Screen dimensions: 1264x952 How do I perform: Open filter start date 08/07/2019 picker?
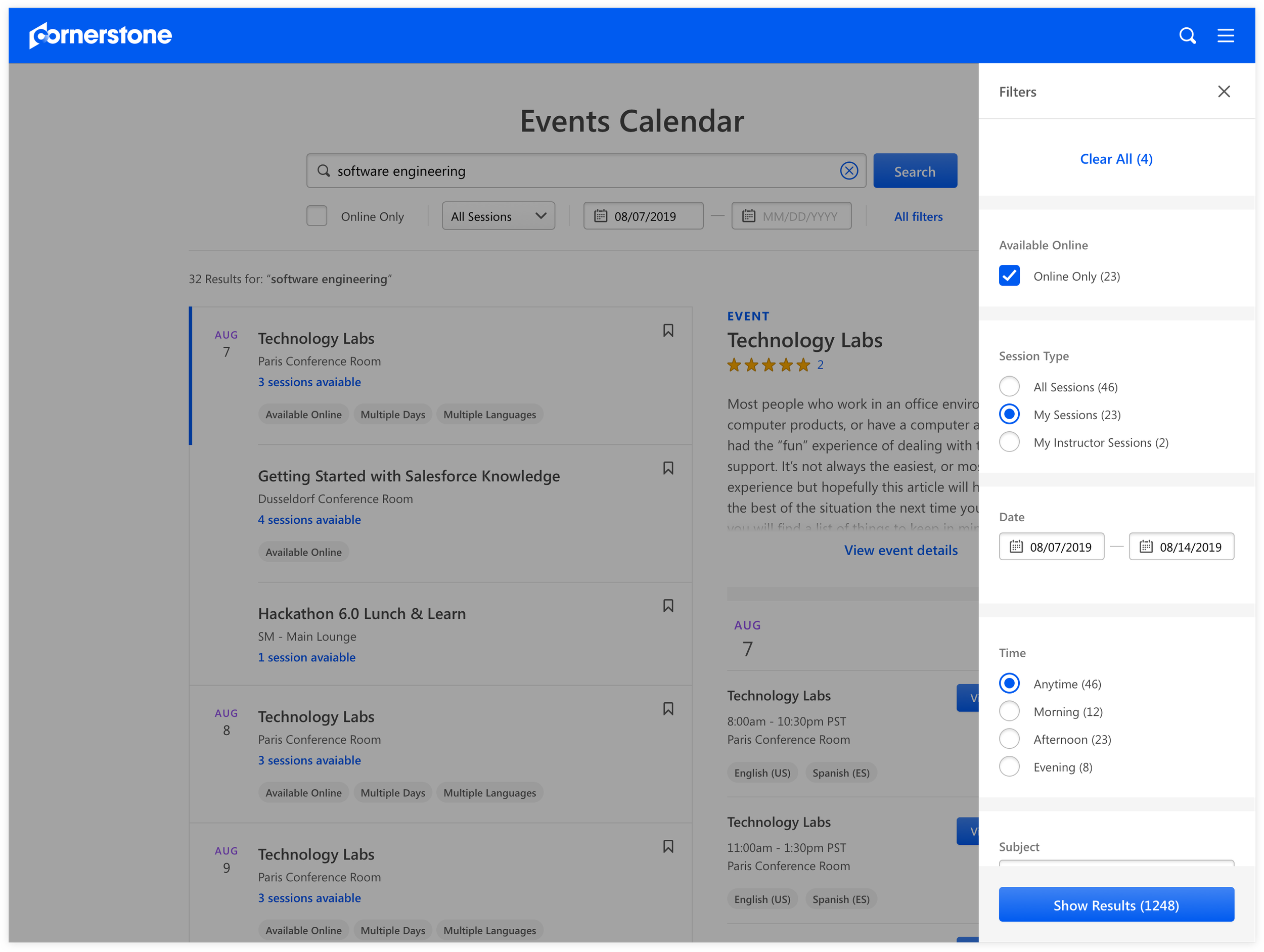[x=1052, y=547]
